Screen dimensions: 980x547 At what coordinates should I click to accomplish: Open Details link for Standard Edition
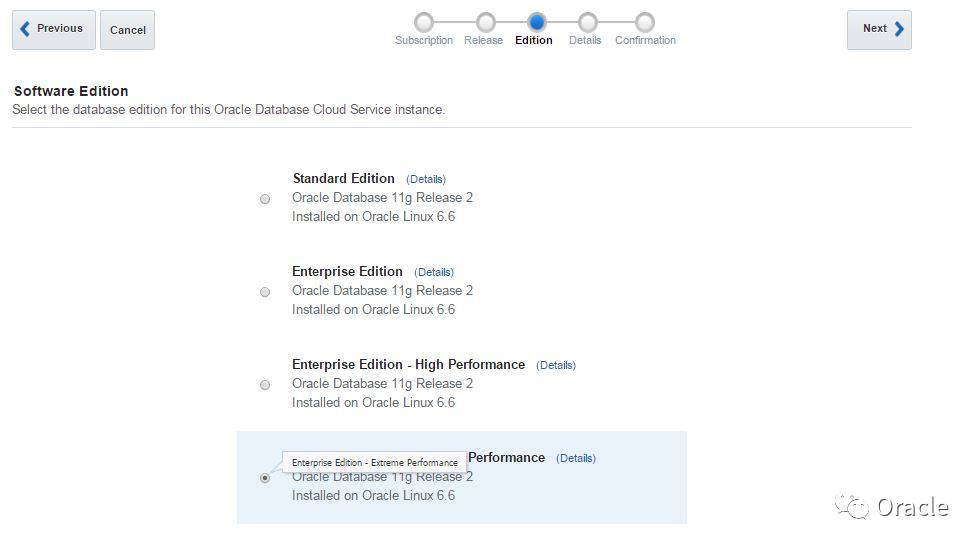pyautogui.click(x=426, y=180)
